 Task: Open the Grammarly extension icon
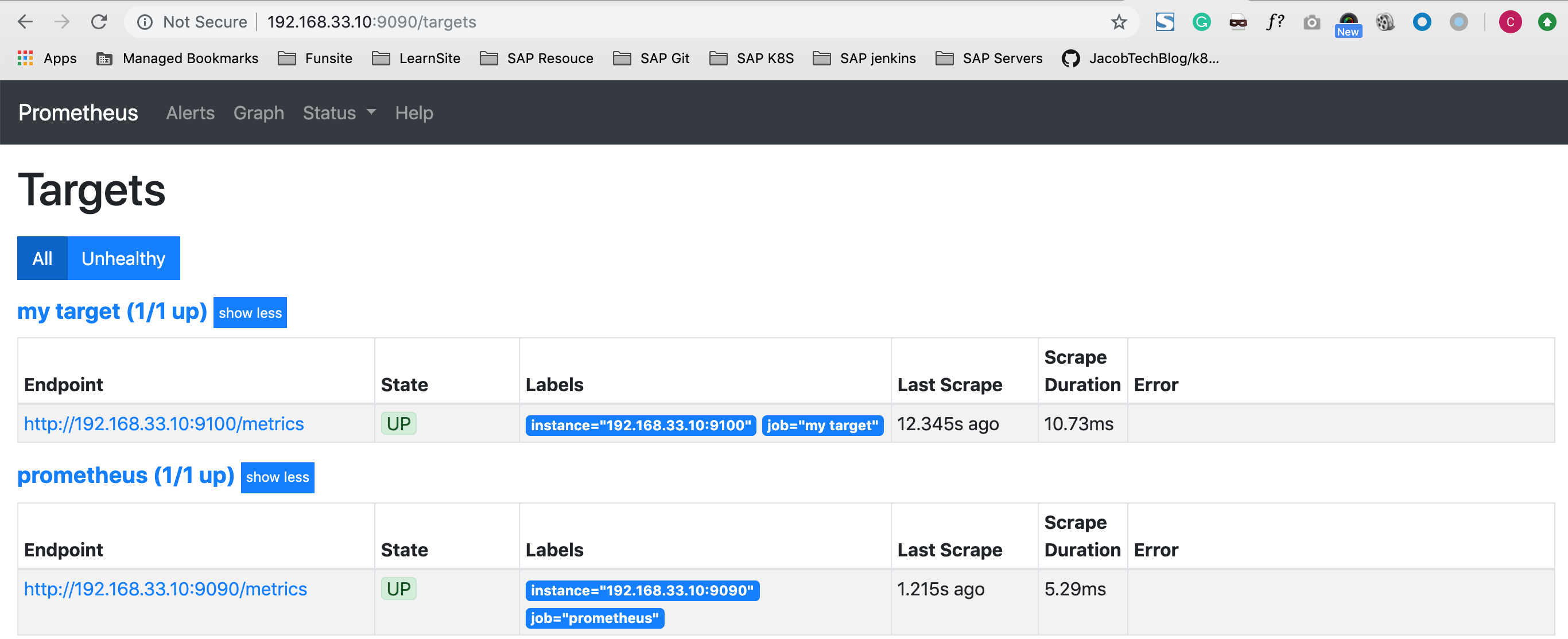pos(1201,22)
